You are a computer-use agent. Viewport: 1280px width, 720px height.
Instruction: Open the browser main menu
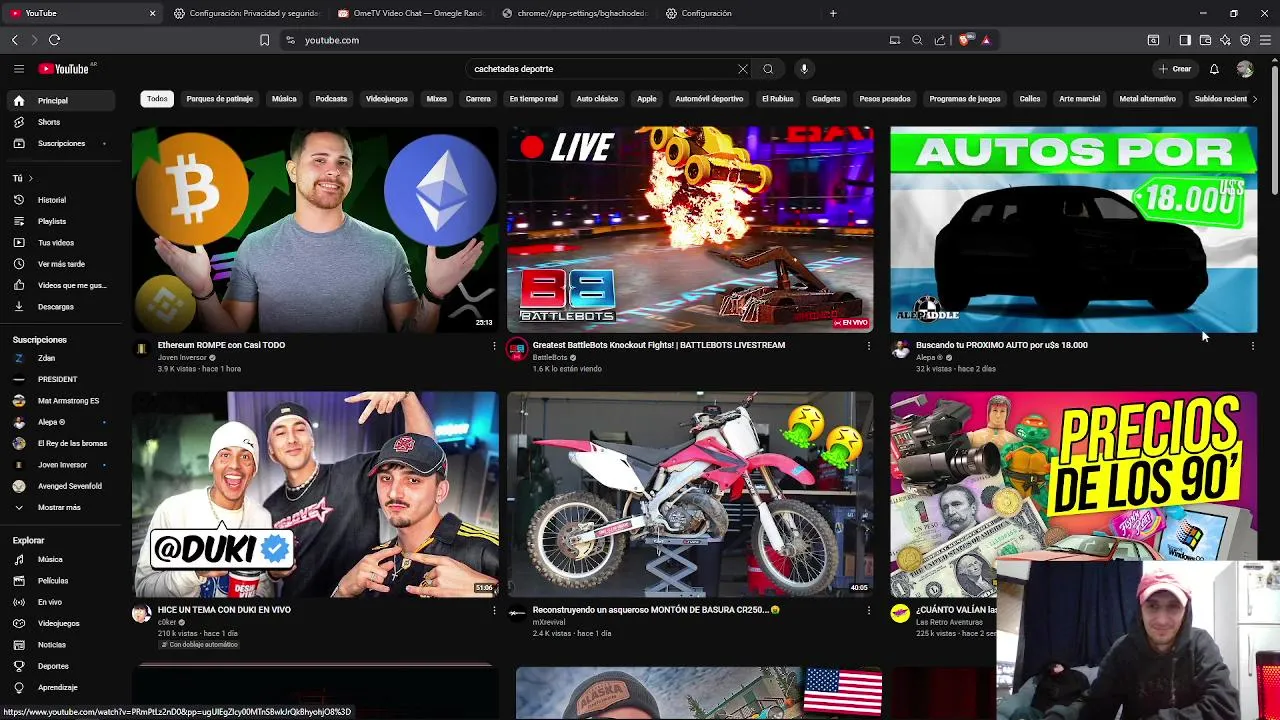[1266, 40]
